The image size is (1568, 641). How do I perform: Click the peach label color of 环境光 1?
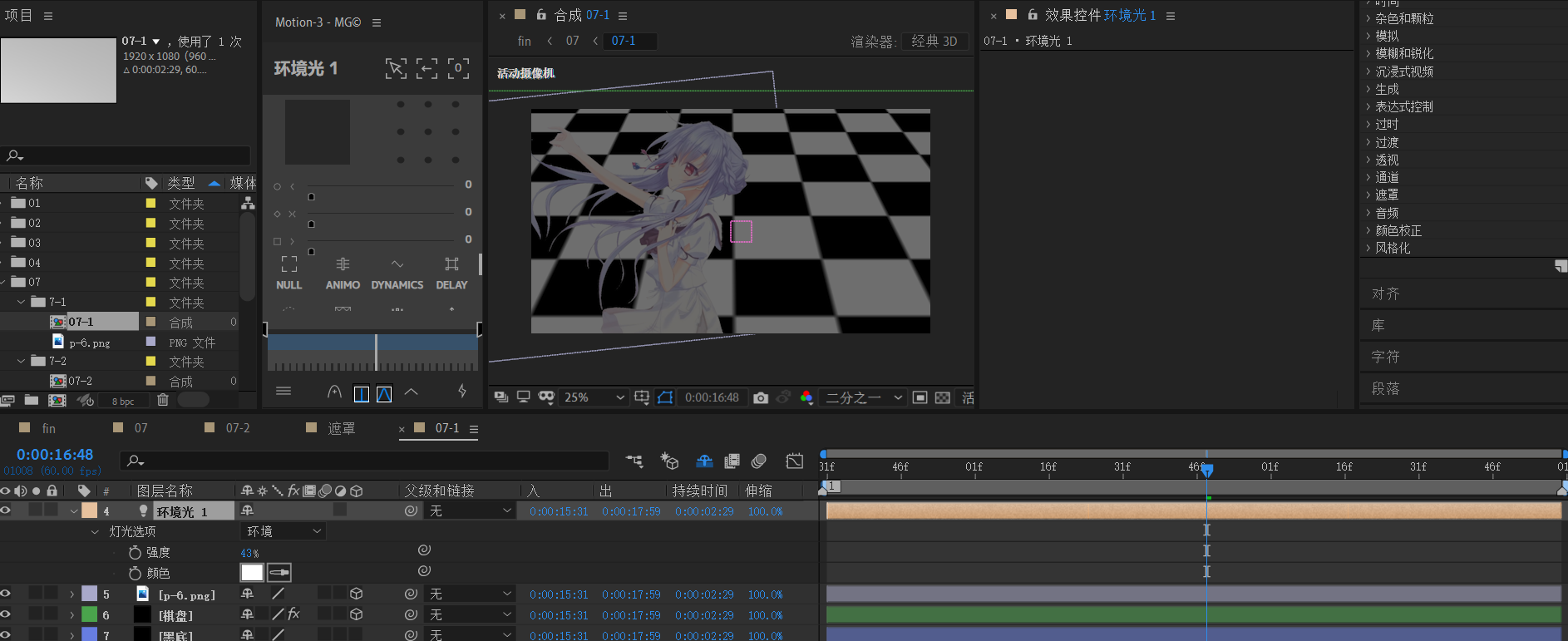90,510
